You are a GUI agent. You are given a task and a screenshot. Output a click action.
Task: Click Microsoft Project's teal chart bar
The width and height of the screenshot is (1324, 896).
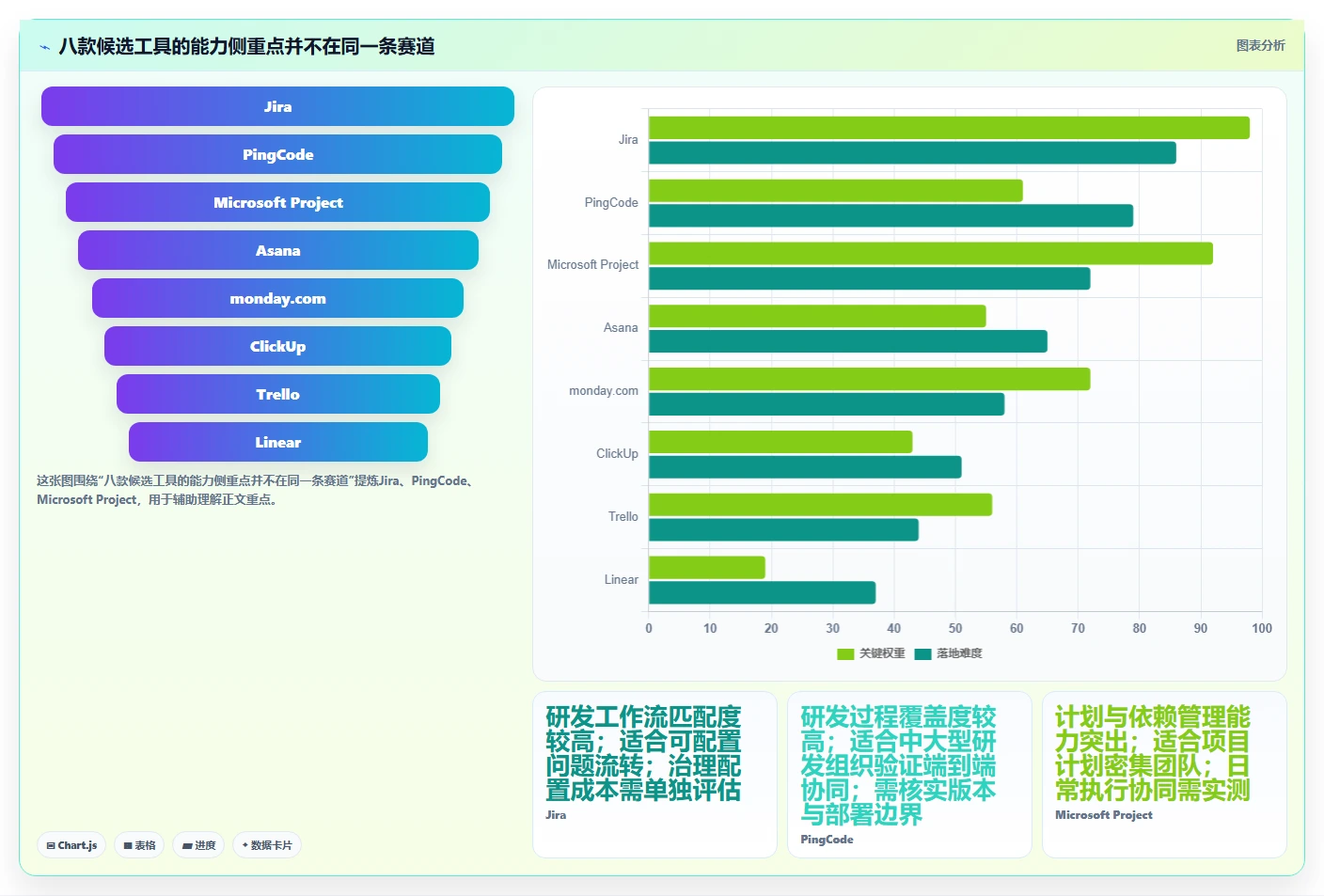coord(870,278)
